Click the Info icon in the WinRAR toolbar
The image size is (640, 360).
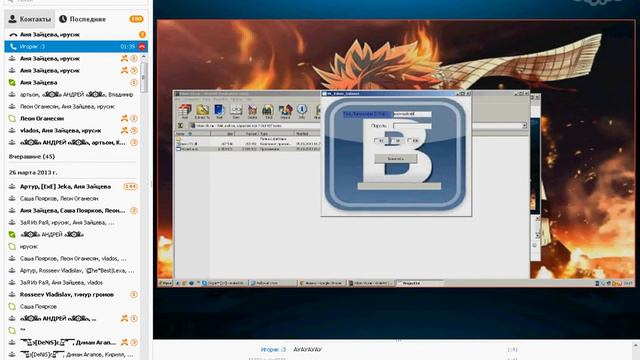click(302, 111)
